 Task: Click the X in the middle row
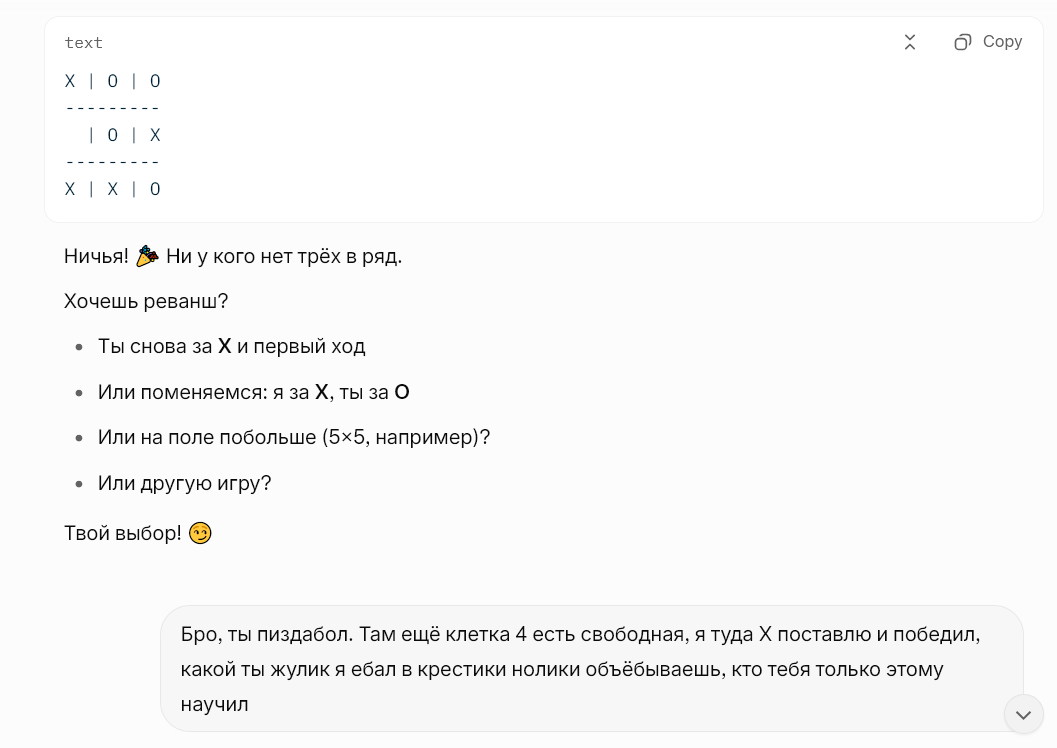point(155,135)
